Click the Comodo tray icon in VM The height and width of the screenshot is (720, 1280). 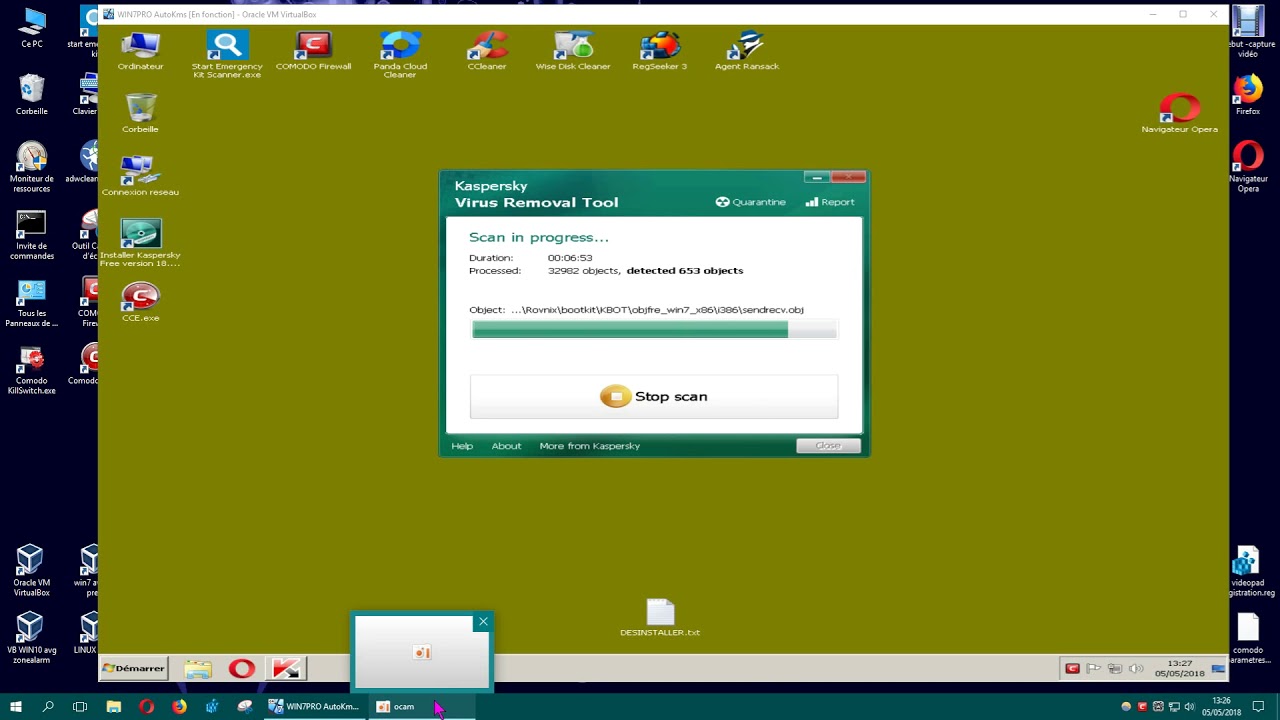click(x=1072, y=669)
